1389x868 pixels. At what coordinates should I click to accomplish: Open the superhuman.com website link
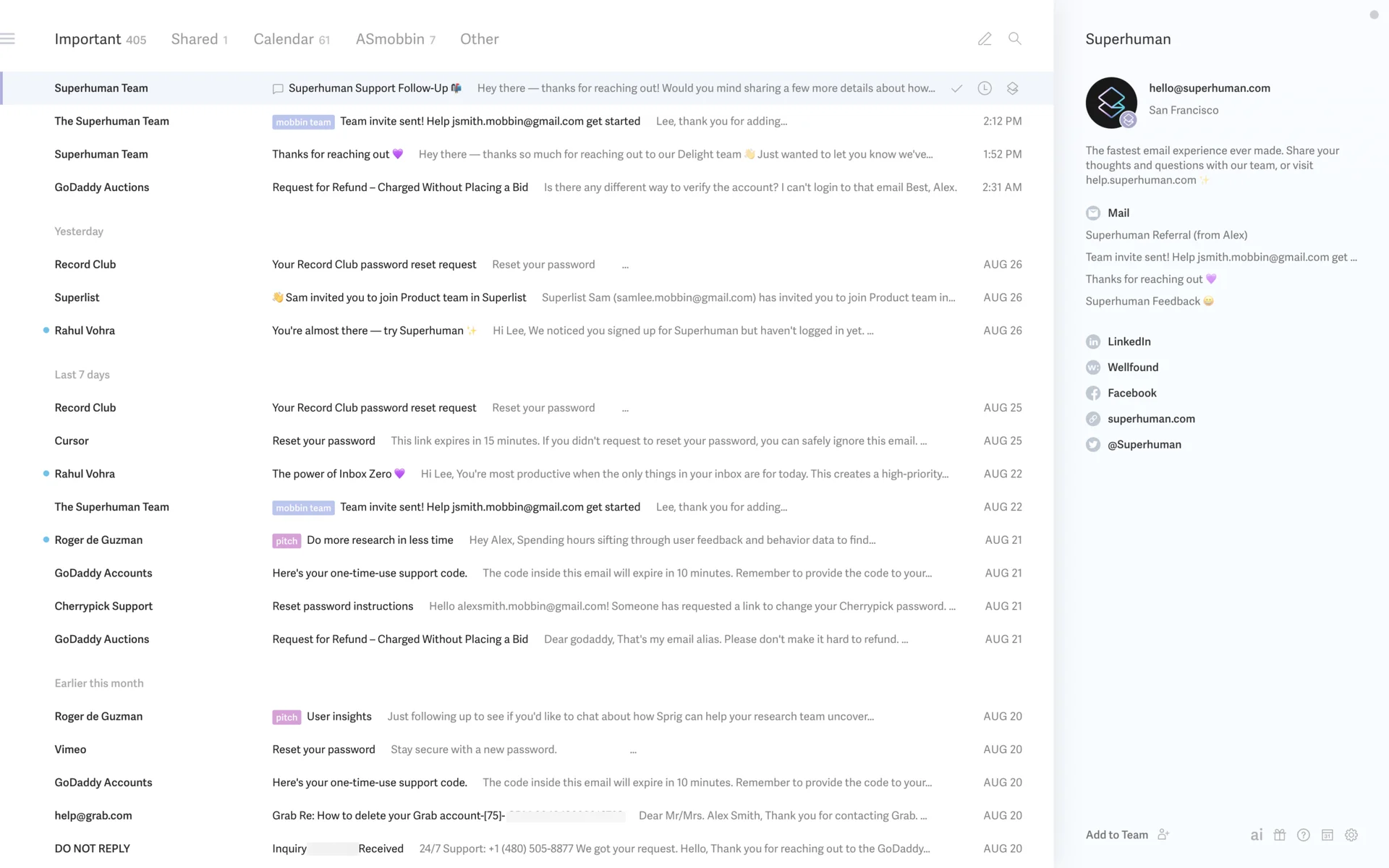pyautogui.click(x=1150, y=419)
